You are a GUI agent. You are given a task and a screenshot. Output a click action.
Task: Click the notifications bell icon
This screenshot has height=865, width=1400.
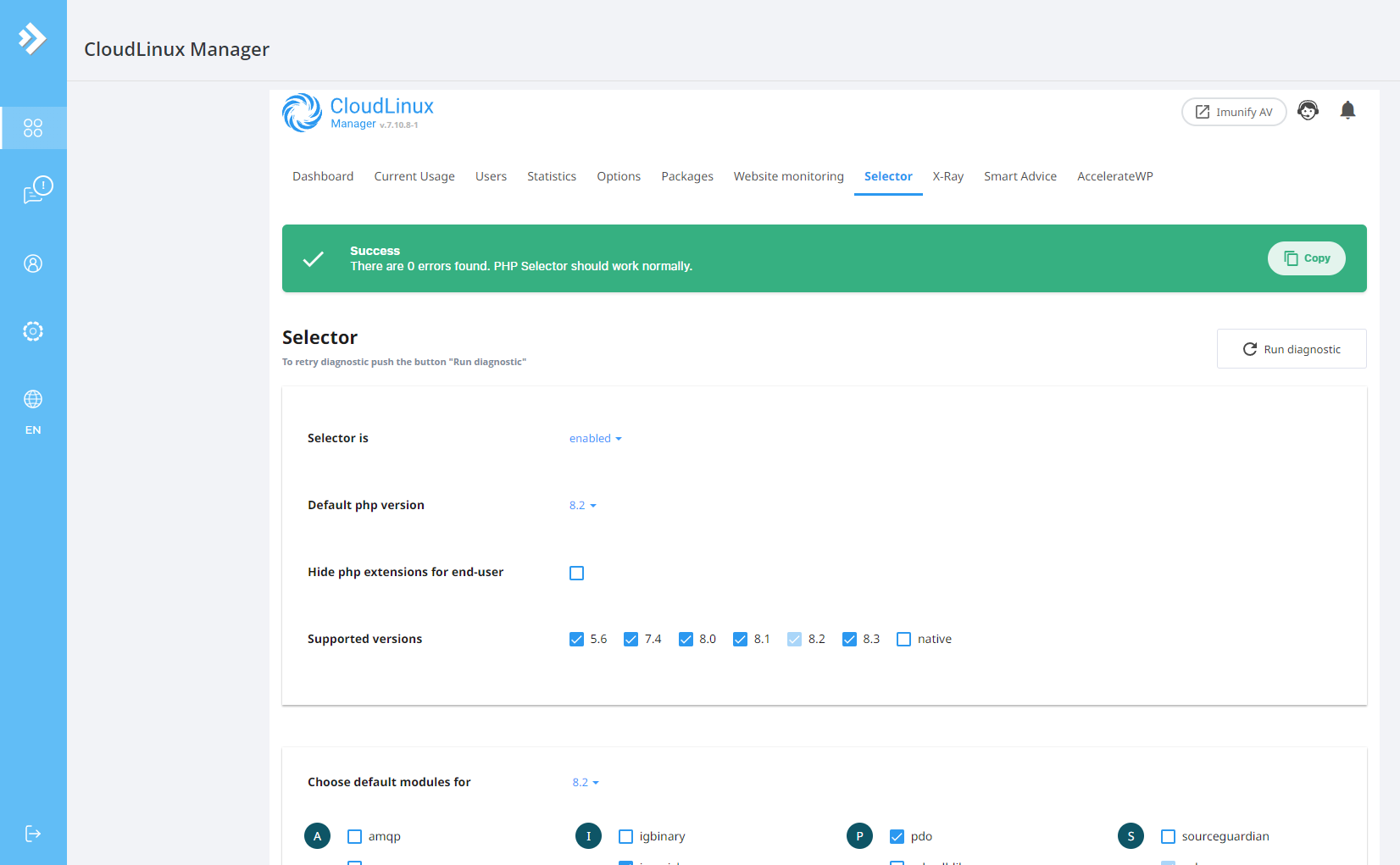click(1347, 110)
